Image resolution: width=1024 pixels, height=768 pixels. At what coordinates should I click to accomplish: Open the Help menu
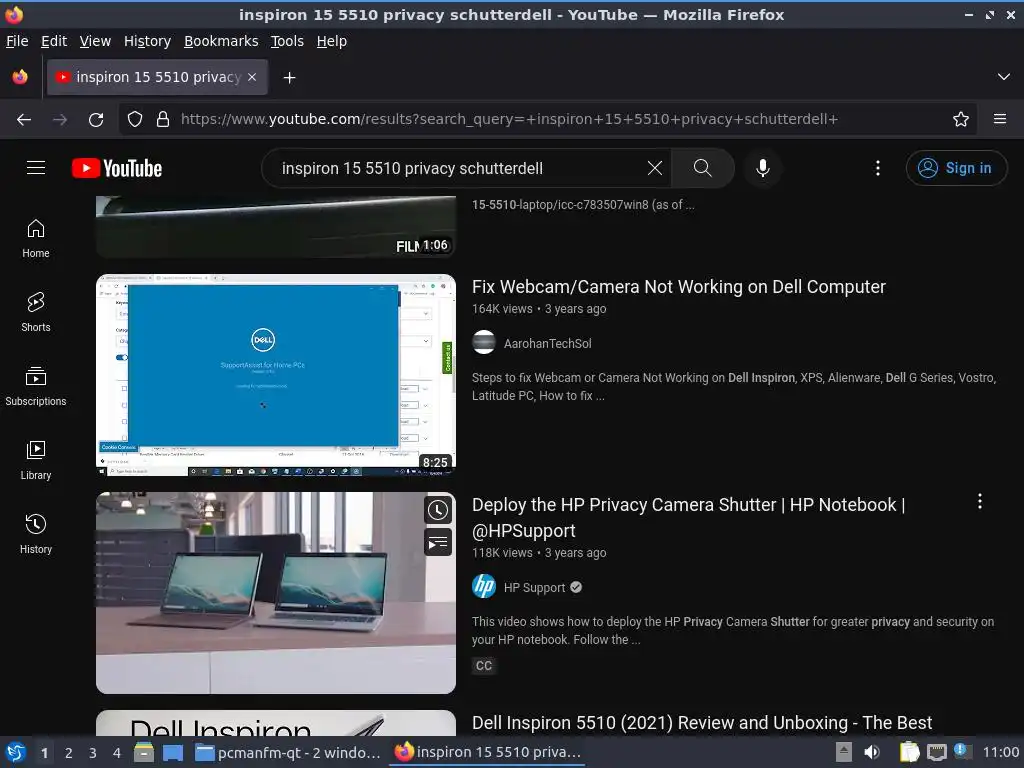[332, 41]
